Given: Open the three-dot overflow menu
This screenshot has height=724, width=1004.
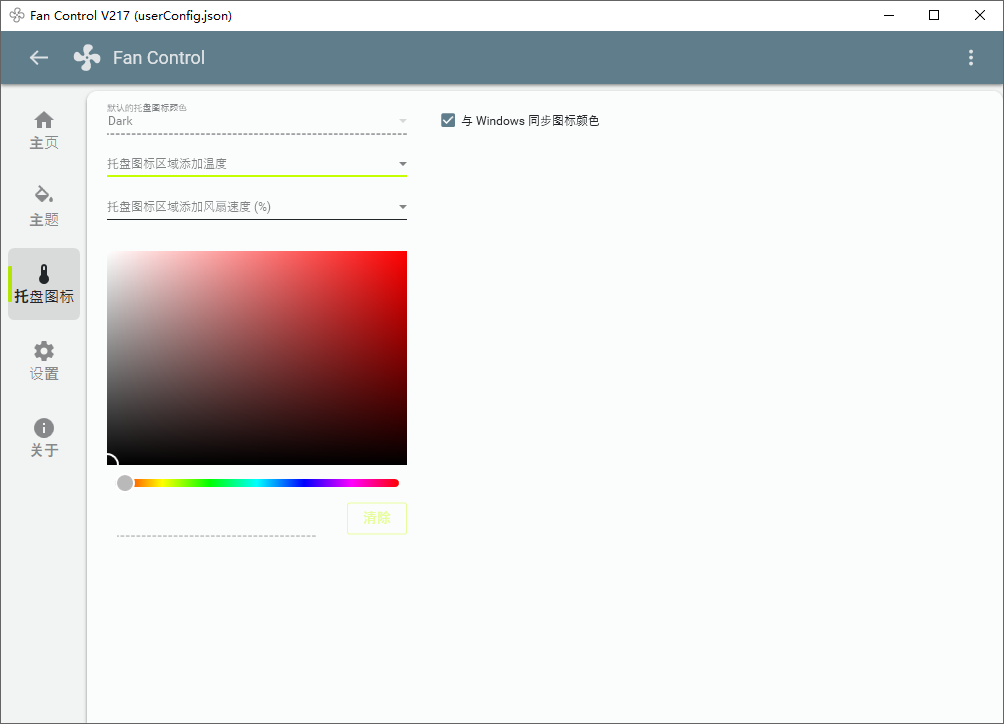Looking at the screenshot, I should point(970,57).
